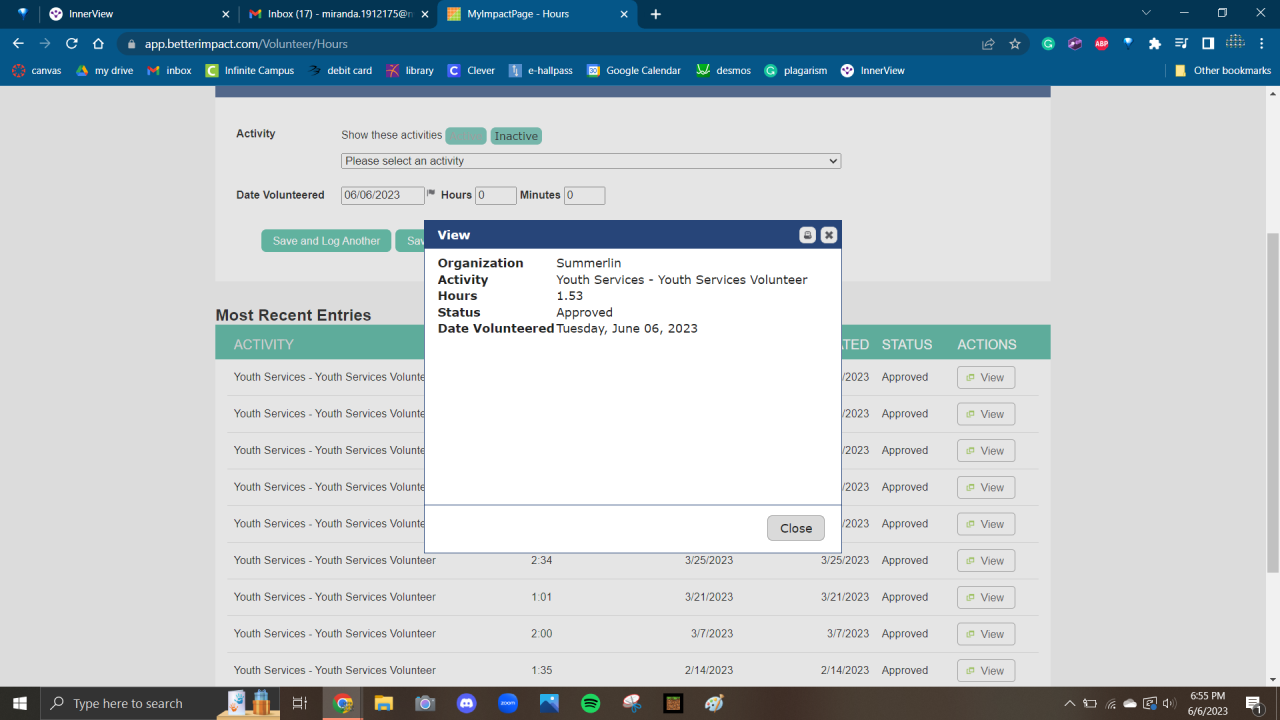
Task: Open the e-hallpass bookmark
Action: (x=541, y=70)
